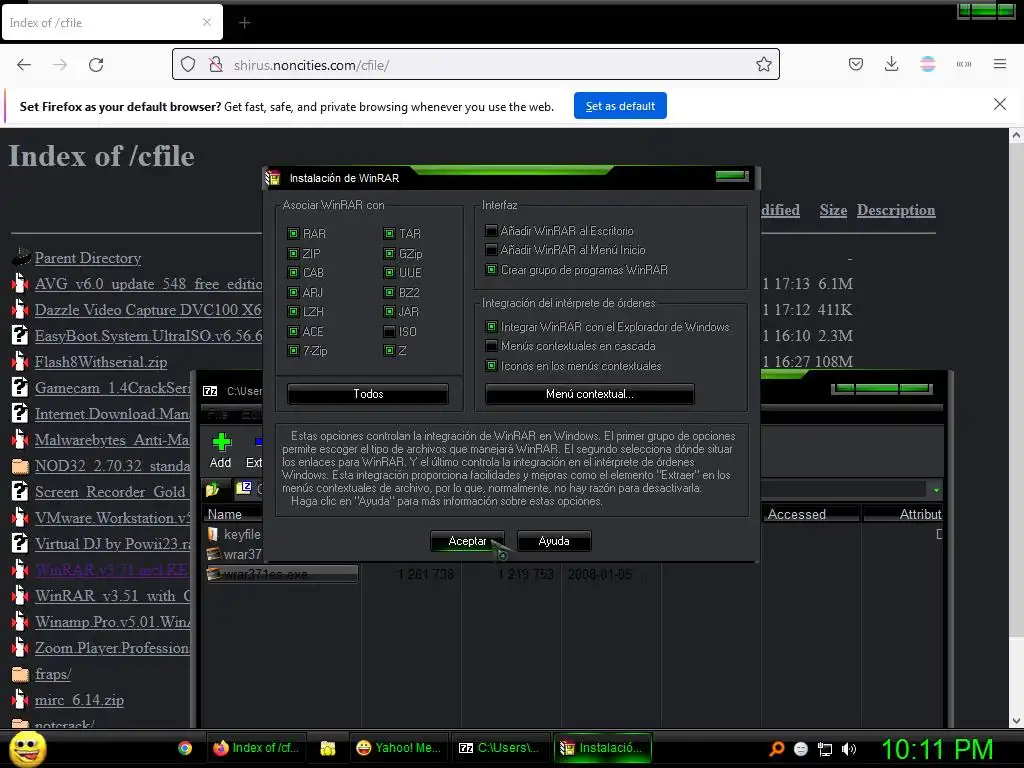Toggle Crear grupo de programas WinRAR
This screenshot has height=768, width=1024.
point(491,269)
